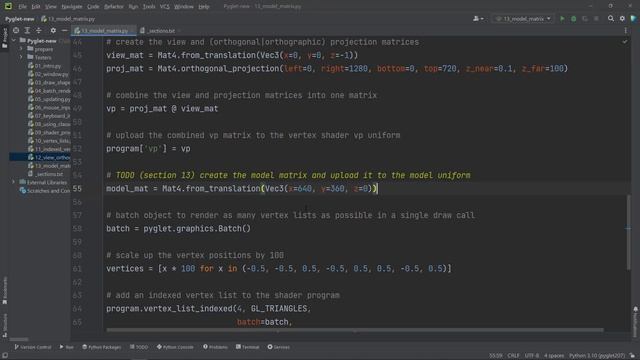Toggle the Project tool window side tab

click(4, 38)
